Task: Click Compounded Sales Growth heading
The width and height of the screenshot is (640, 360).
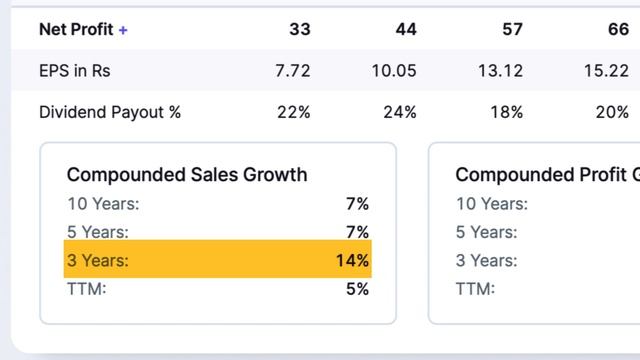Action: click(187, 175)
